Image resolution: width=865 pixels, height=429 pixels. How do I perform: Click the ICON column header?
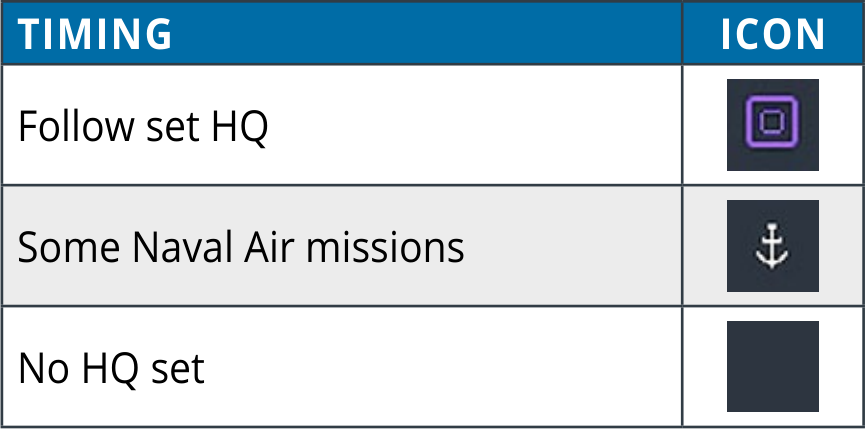[x=772, y=34]
